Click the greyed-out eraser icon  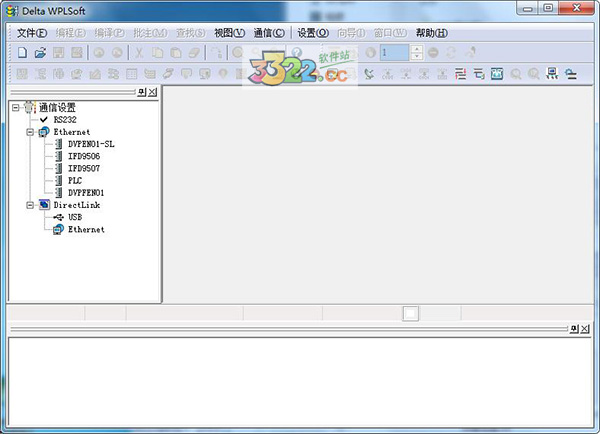click(194, 52)
